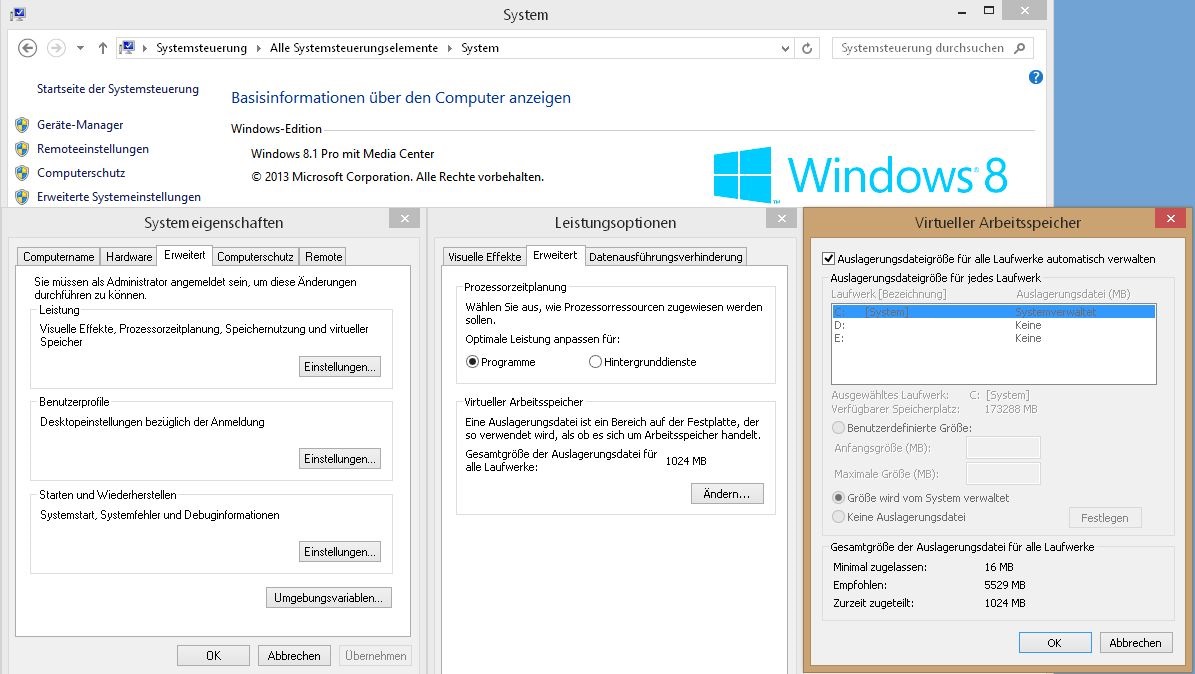Select drive D: row in list
This screenshot has height=674, width=1195.
pos(994,325)
